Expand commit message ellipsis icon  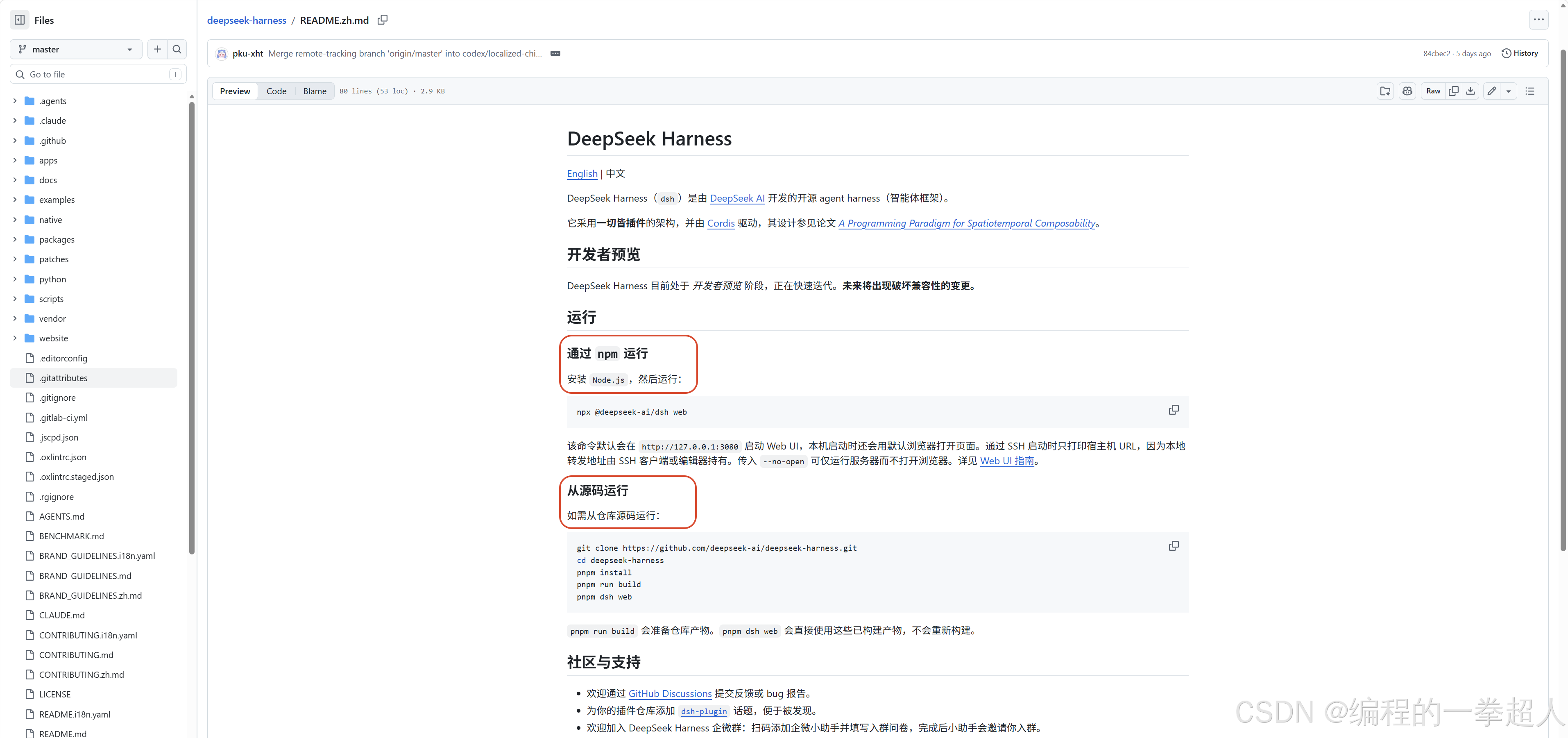[x=555, y=54]
